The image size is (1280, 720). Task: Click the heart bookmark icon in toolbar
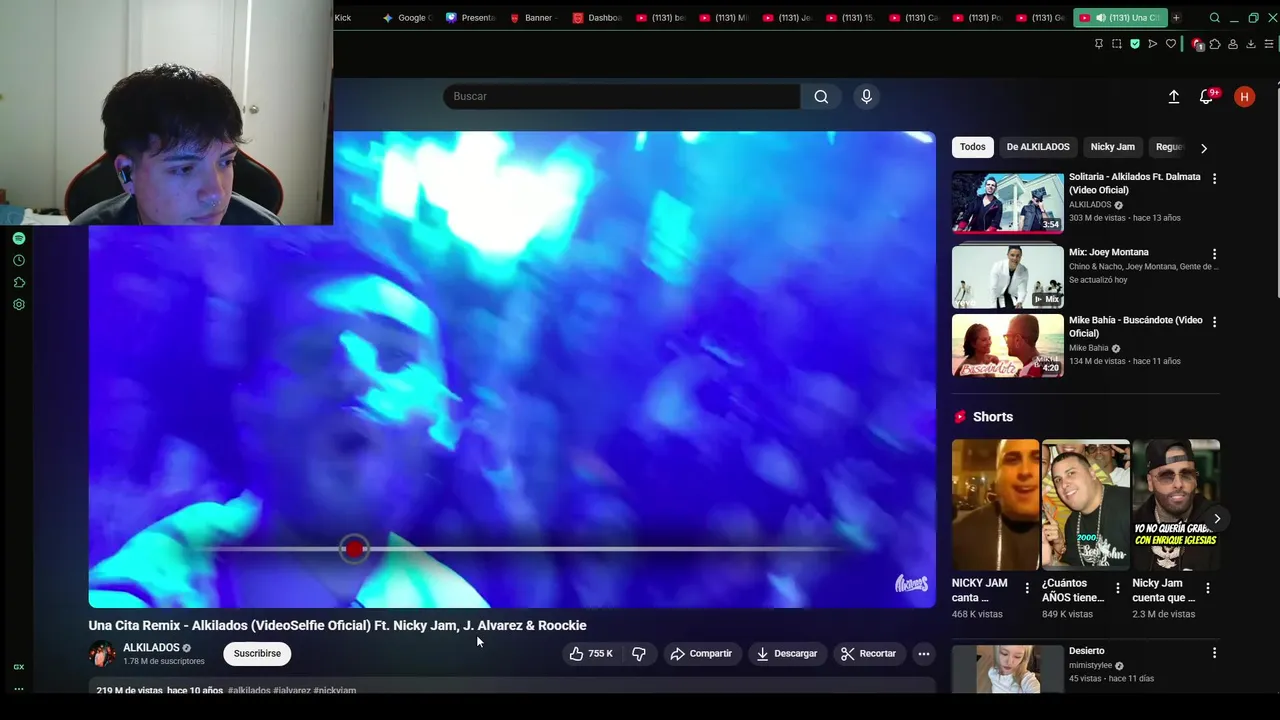pos(1171,44)
